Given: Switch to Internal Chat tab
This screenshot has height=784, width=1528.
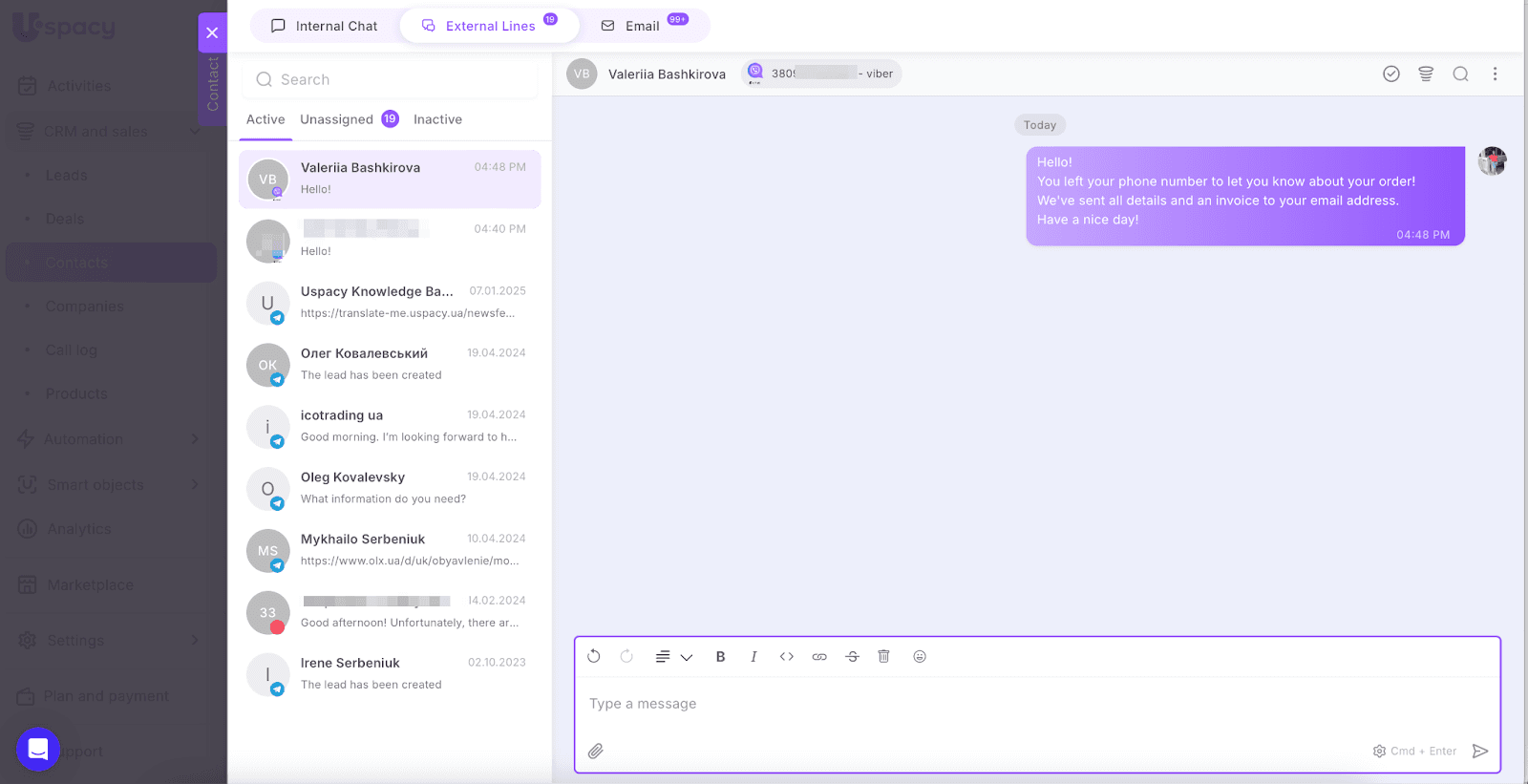Looking at the screenshot, I should tap(325, 26).
